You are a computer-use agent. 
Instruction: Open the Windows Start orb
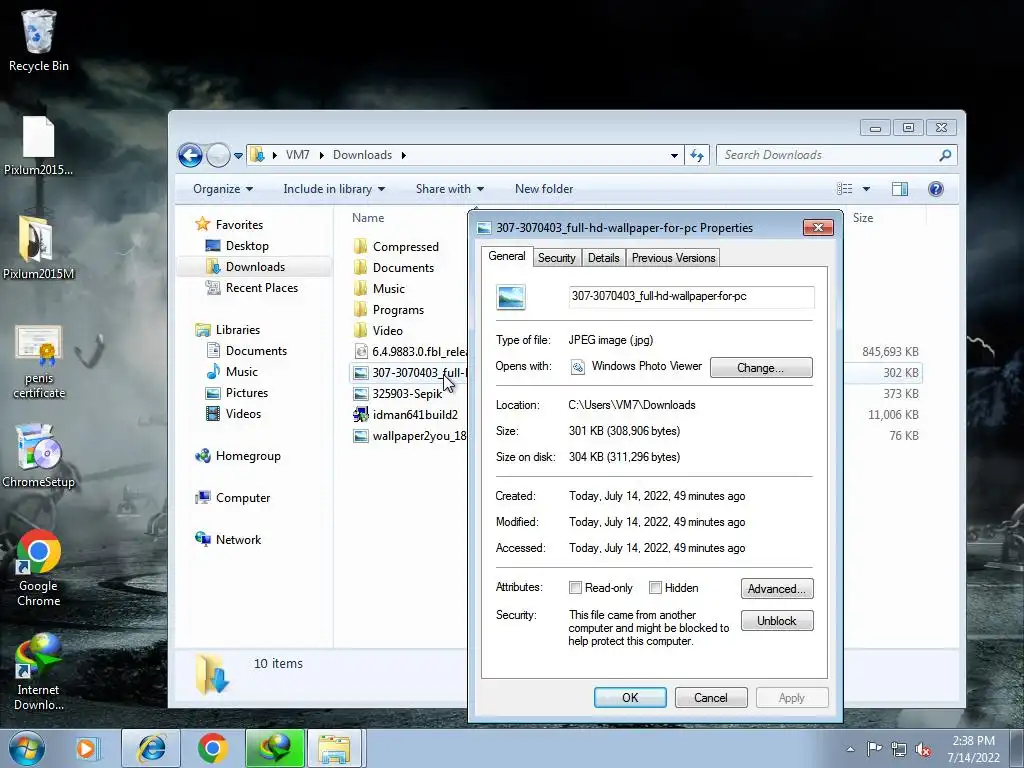(x=27, y=748)
